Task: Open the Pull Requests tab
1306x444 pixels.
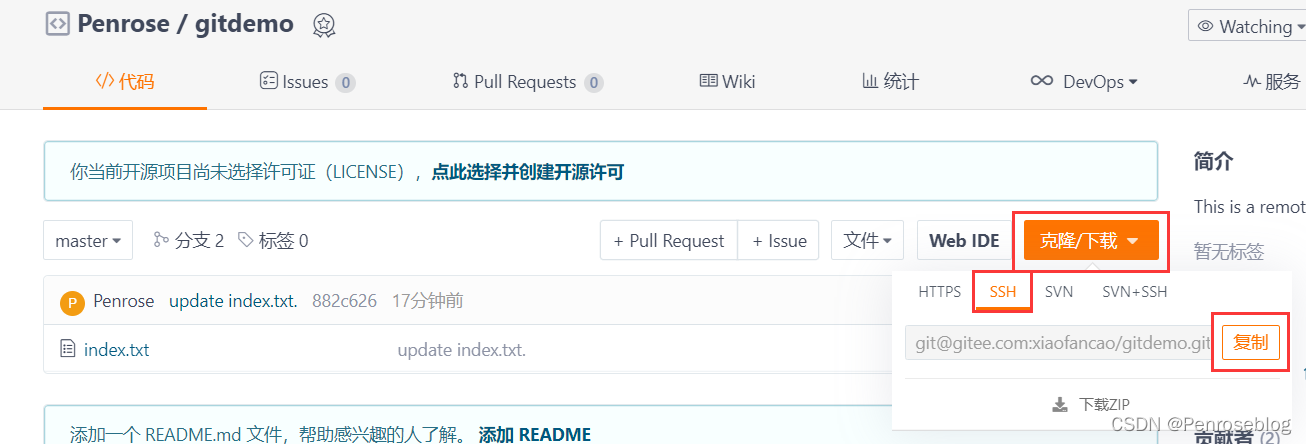Action: point(527,82)
